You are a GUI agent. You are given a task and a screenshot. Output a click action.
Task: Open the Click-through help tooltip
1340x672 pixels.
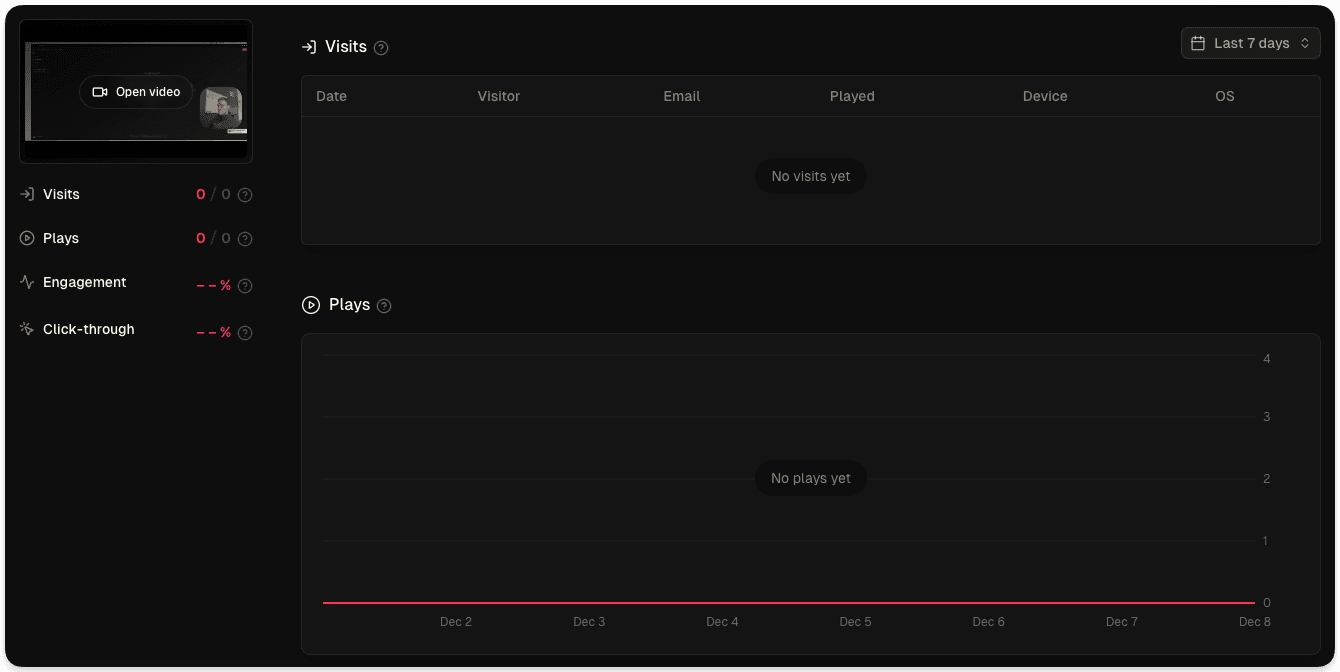click(245, 332)
